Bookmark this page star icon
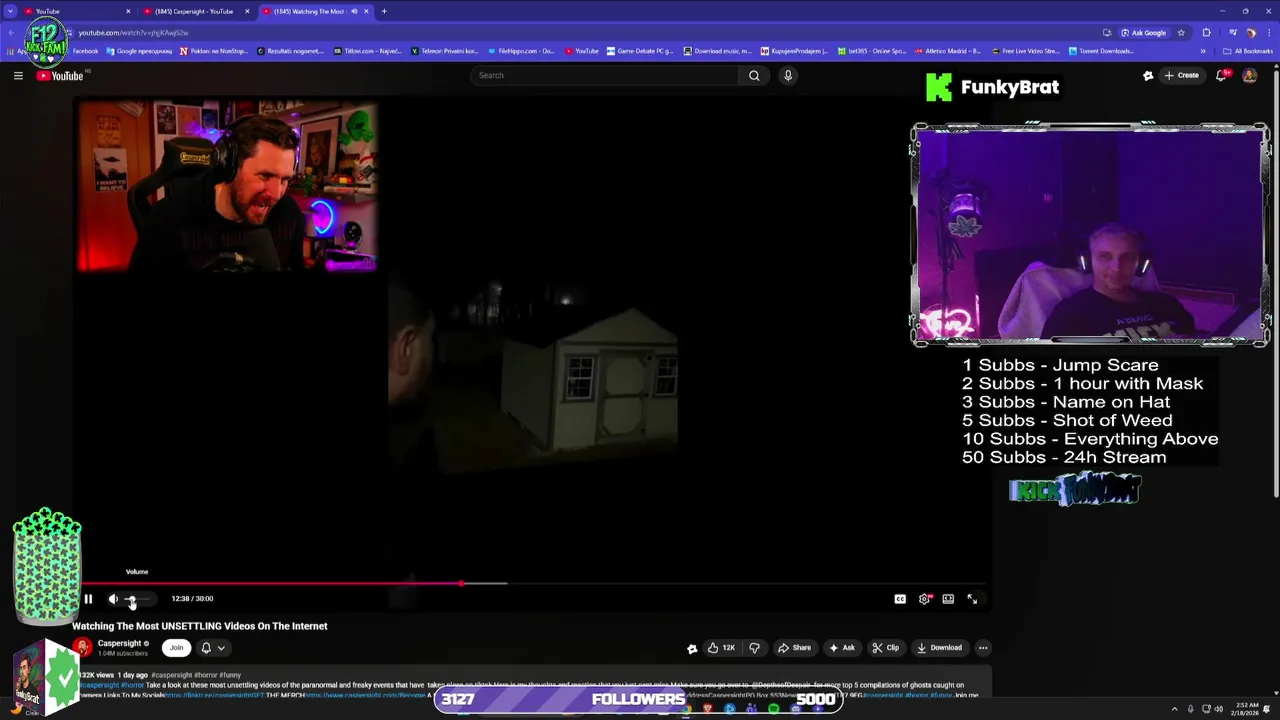1280x720 pixels. pos(1181,33)
